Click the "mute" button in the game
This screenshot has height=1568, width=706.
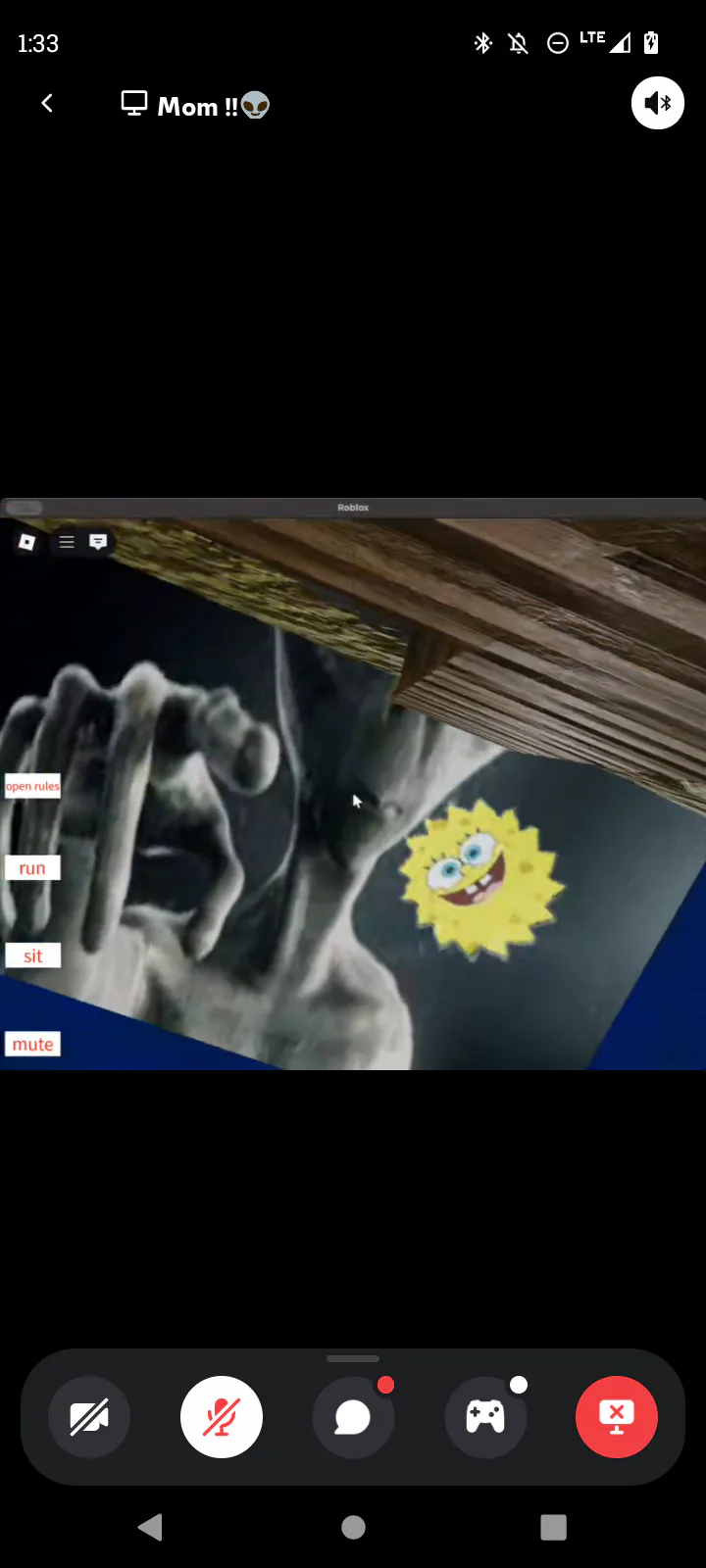click(32, 1044)
